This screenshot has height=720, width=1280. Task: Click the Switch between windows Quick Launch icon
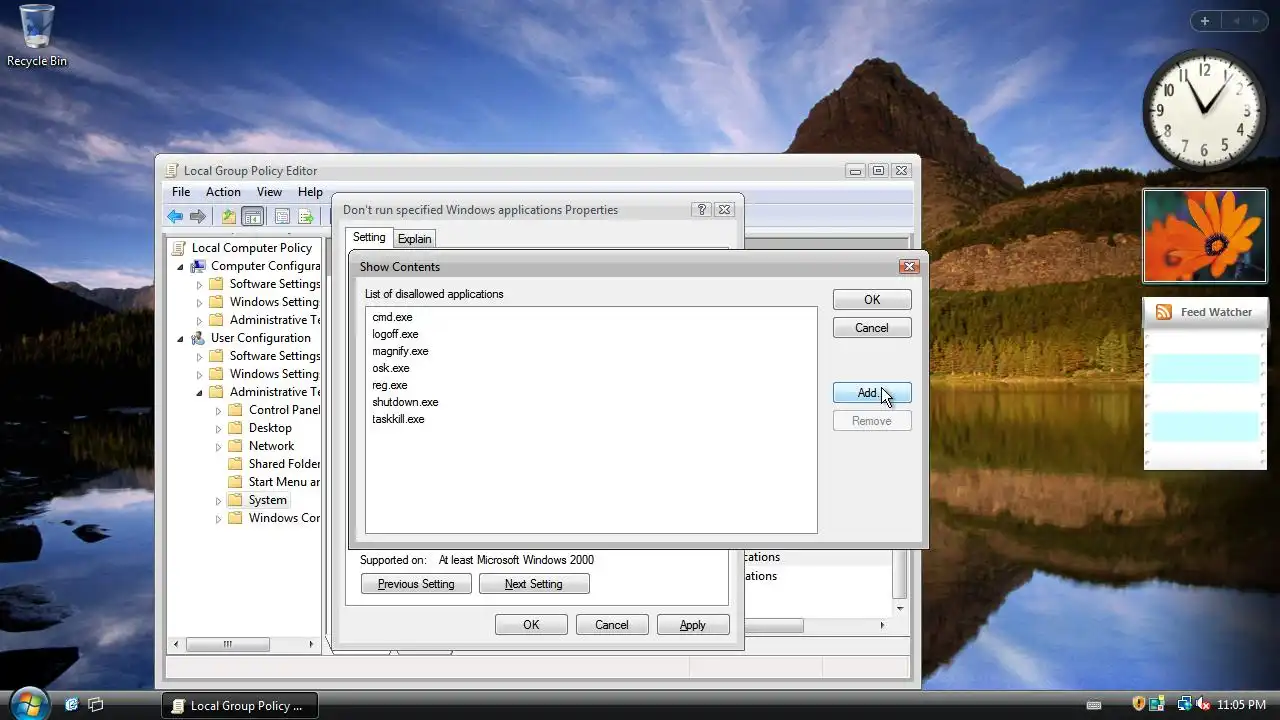pos(95,705)
